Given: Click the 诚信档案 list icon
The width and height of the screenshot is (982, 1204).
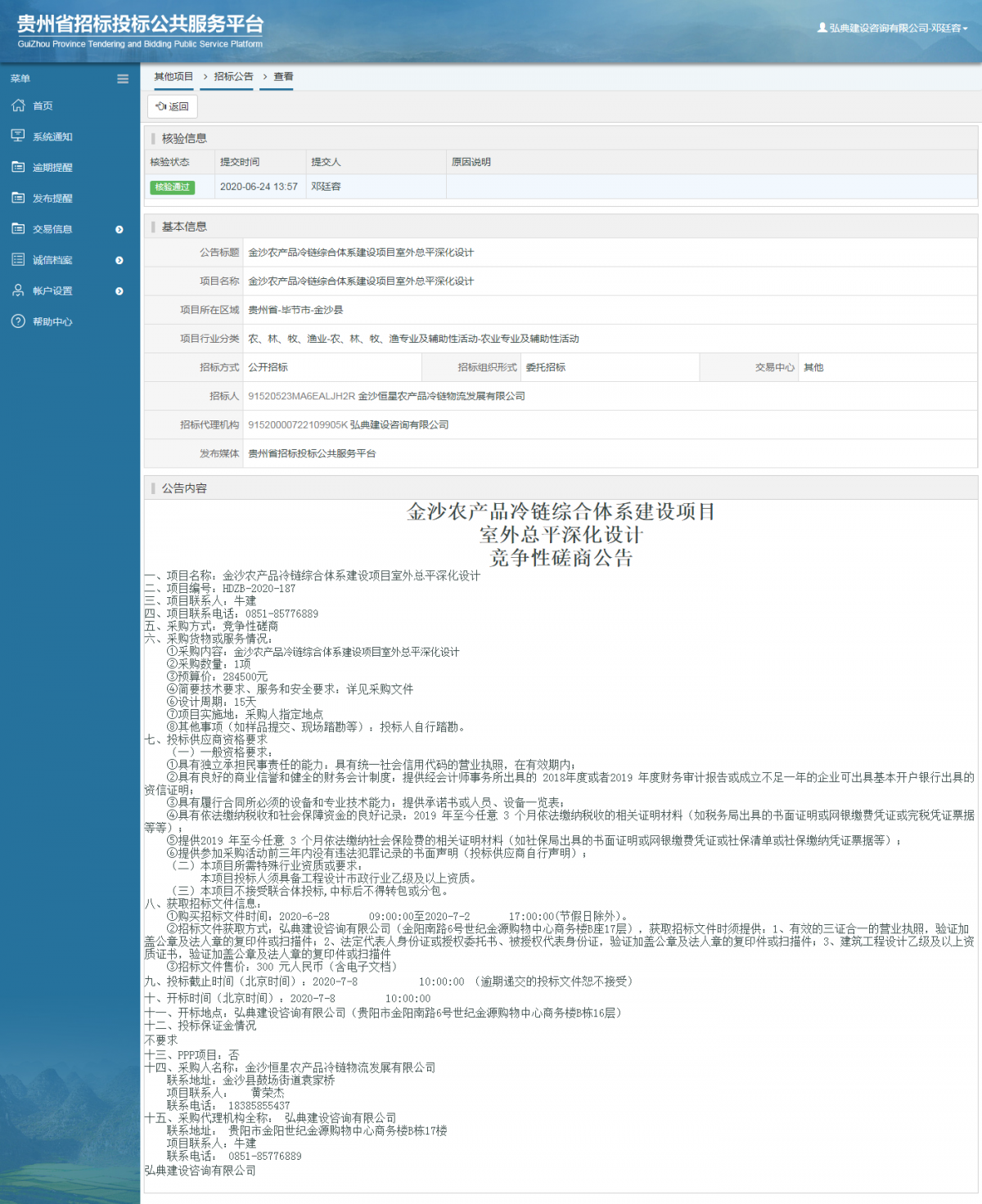Looking at the screenshot, I should pos(18,260).
